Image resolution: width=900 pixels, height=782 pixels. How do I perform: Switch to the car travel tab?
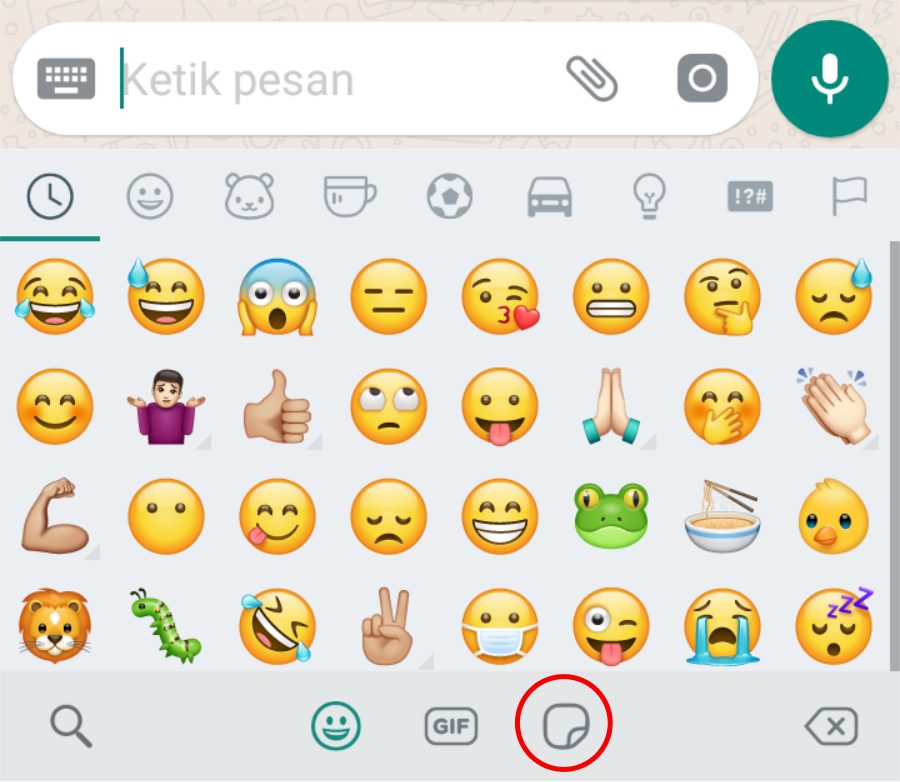pos(549,196)
